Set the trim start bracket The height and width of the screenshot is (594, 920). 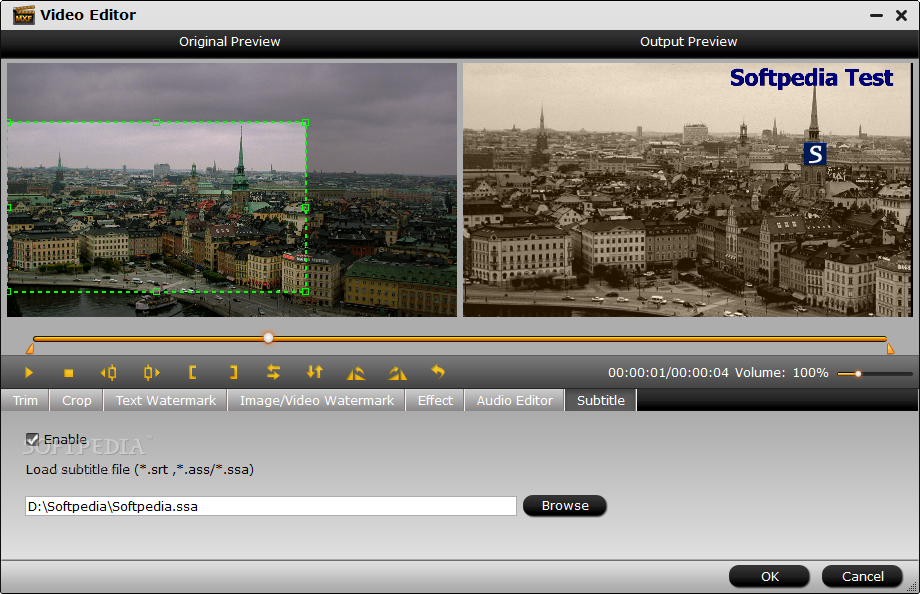pyautogui.click(x=192, y=373)
